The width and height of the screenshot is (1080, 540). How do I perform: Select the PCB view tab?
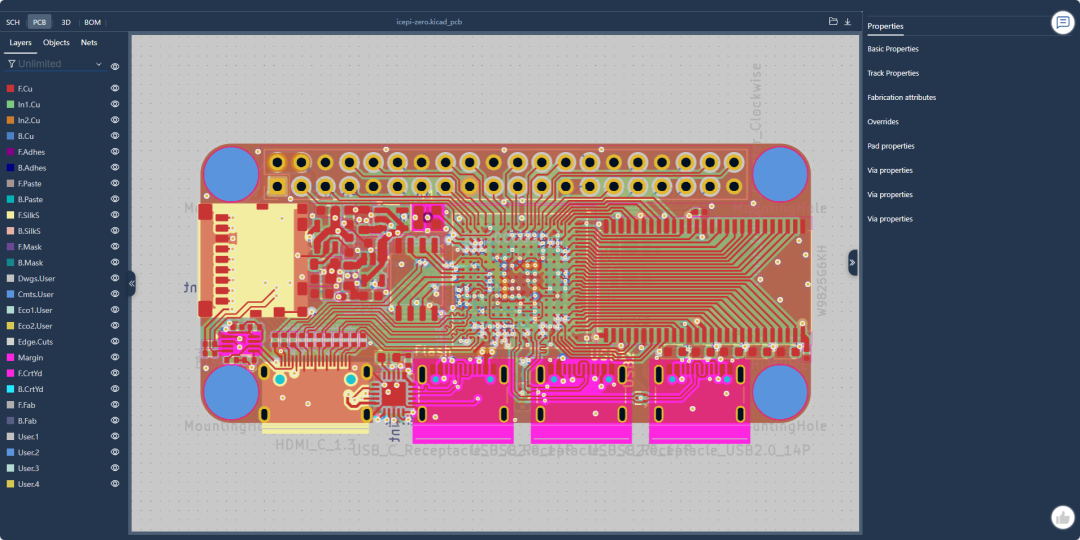(x=39, y=22)
